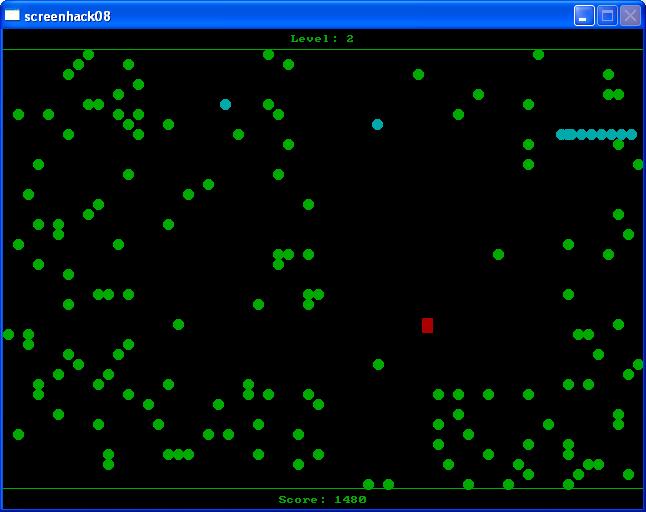Click the rightmost segment of the cyan centipede
The height and width of the screenshot is (512, 646).
(631, 134)
